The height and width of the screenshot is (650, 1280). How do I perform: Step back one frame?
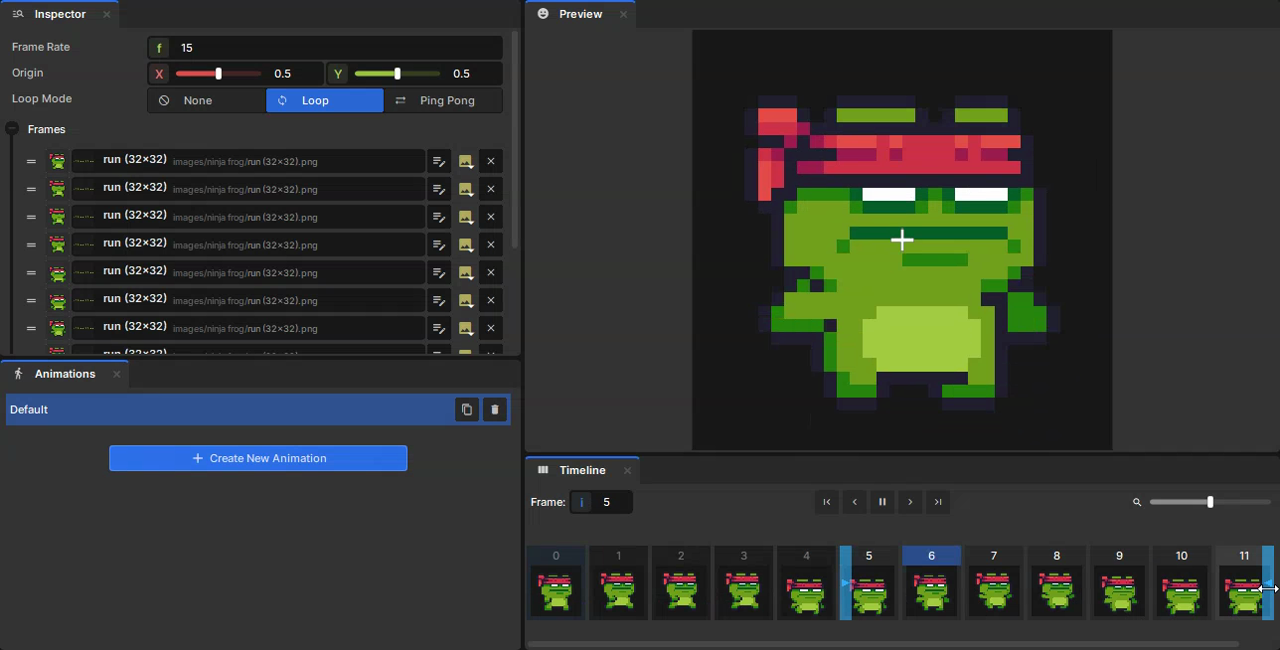pyautogui.click(x=855, y=502)
